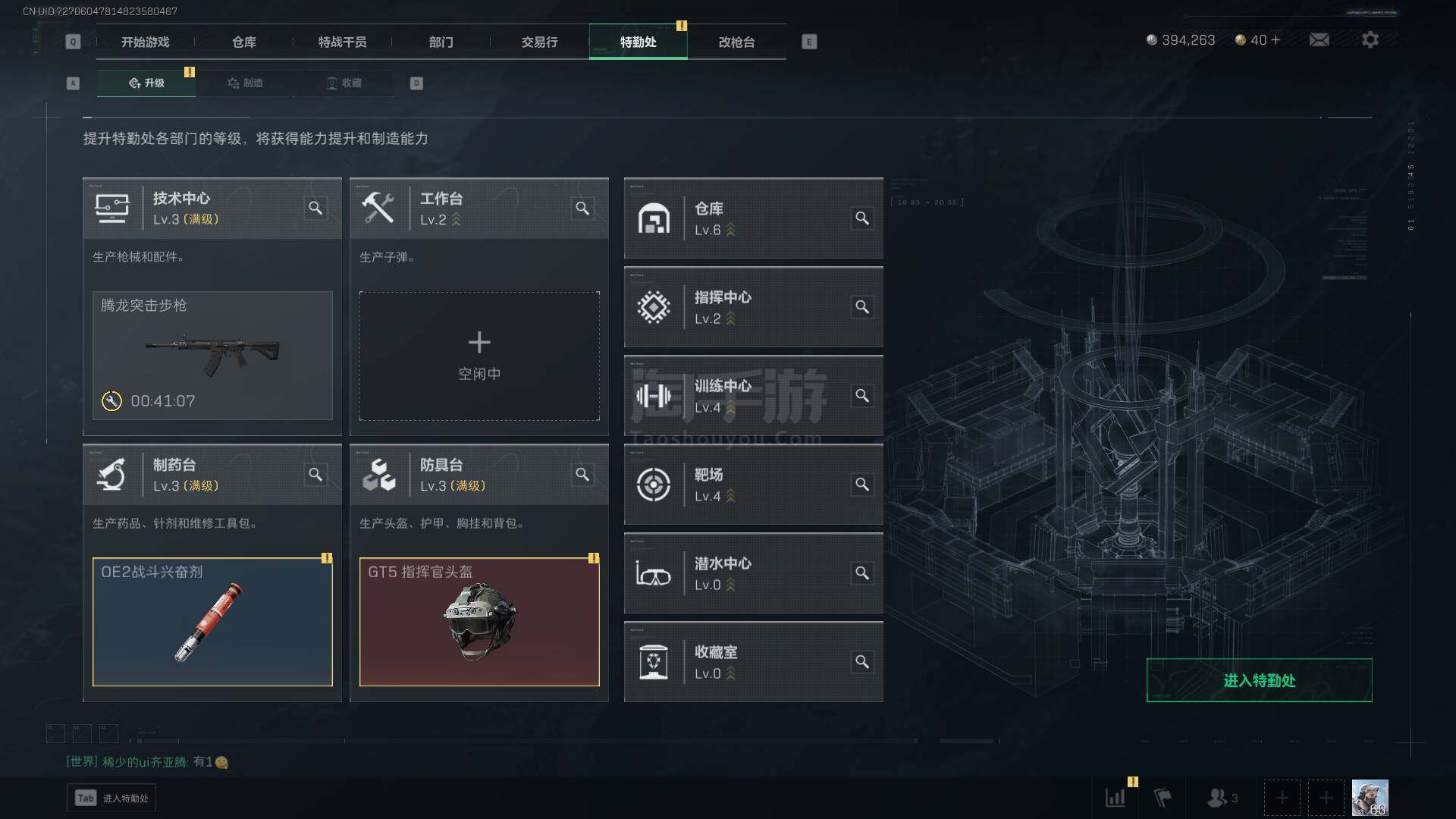
Task: Click the friends icon showing 3
Action: 1222,798
